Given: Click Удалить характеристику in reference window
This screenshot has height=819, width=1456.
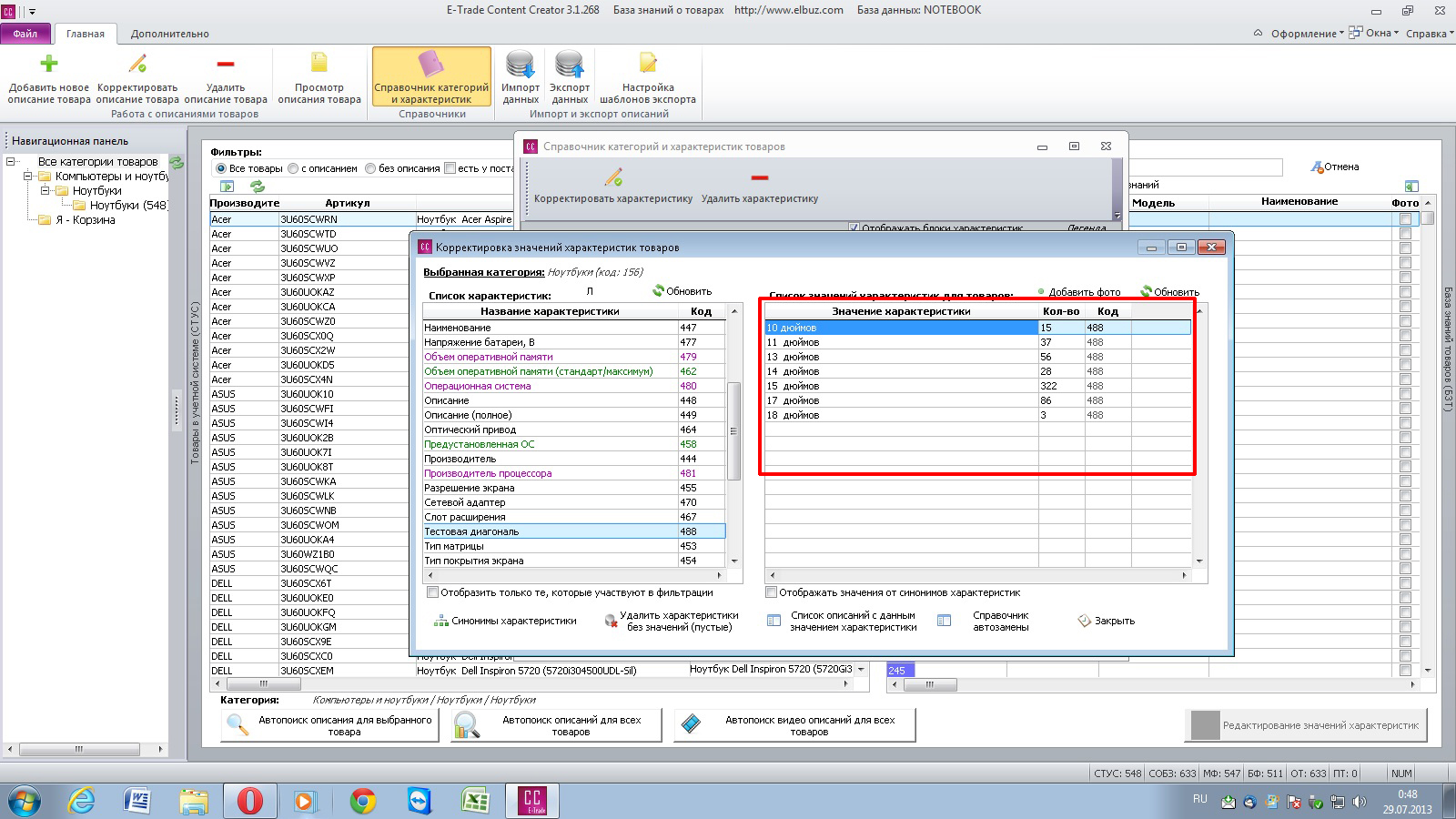Looking at the screenshot, I should tap(760, 186).
